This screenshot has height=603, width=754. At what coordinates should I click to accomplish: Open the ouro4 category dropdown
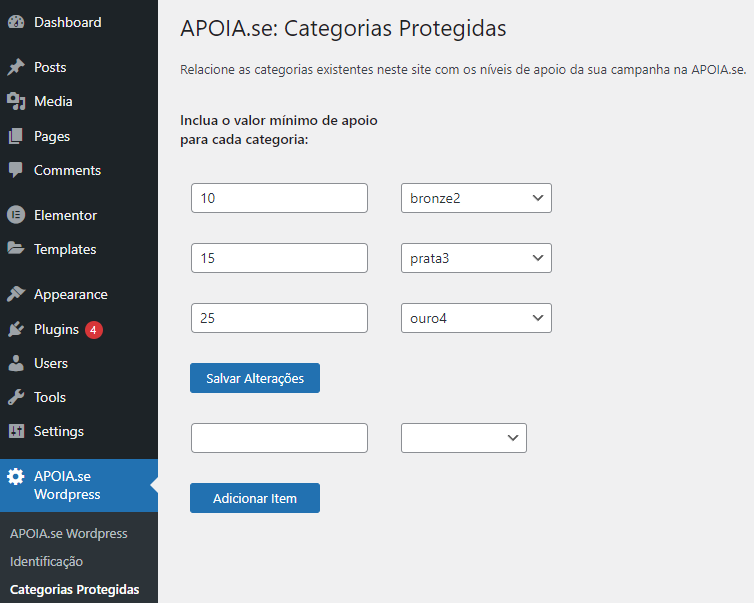[476, 318]
